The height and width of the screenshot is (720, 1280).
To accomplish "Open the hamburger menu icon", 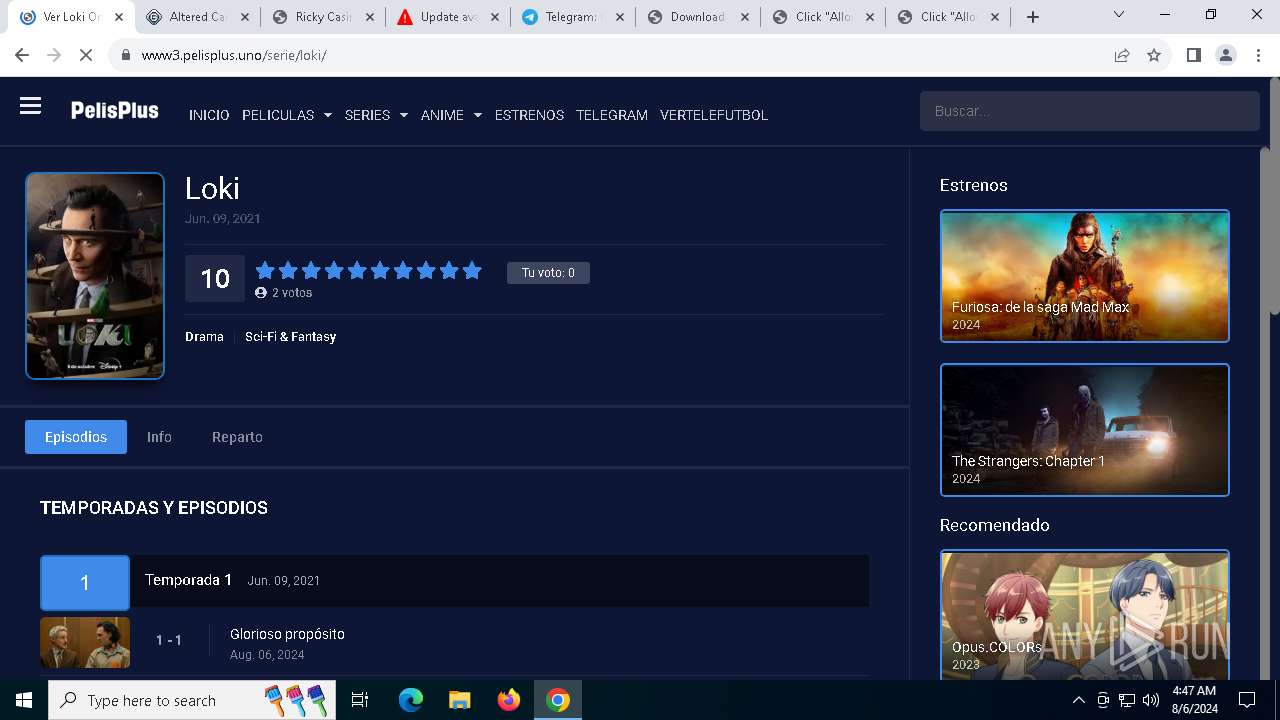I will pyautogui.click(x=30, y=106).
